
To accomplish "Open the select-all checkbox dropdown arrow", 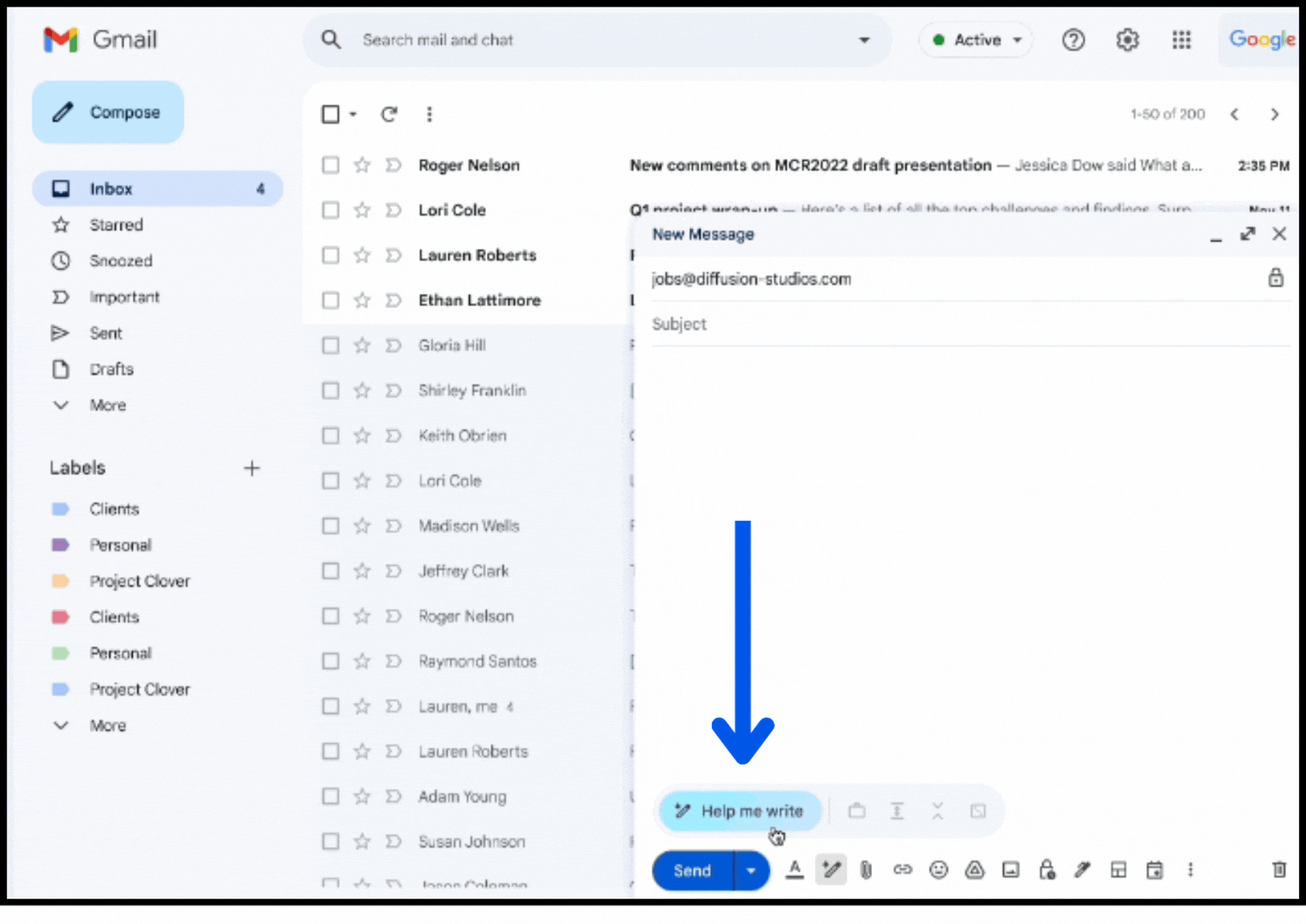I will [353, 114].
